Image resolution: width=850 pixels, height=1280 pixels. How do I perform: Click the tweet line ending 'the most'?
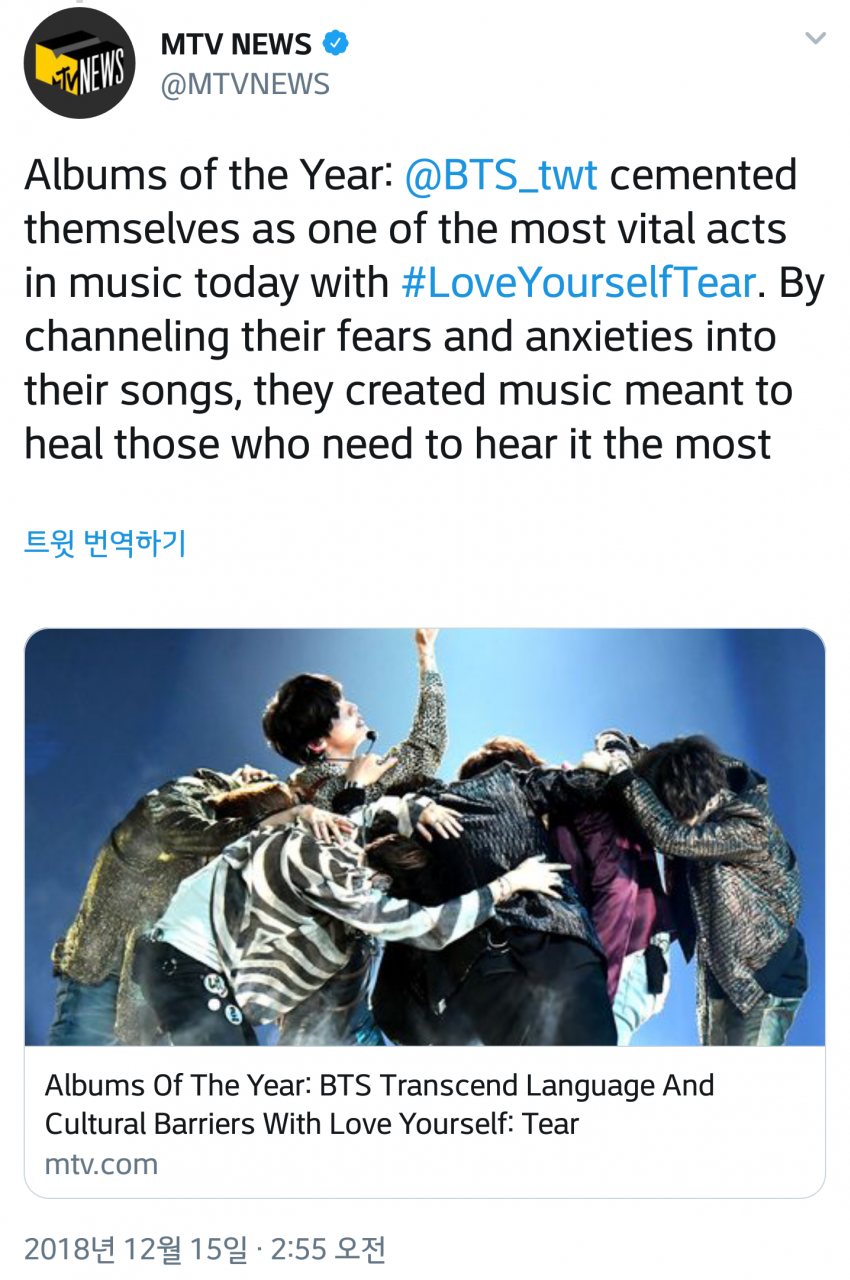pos(398,445)
